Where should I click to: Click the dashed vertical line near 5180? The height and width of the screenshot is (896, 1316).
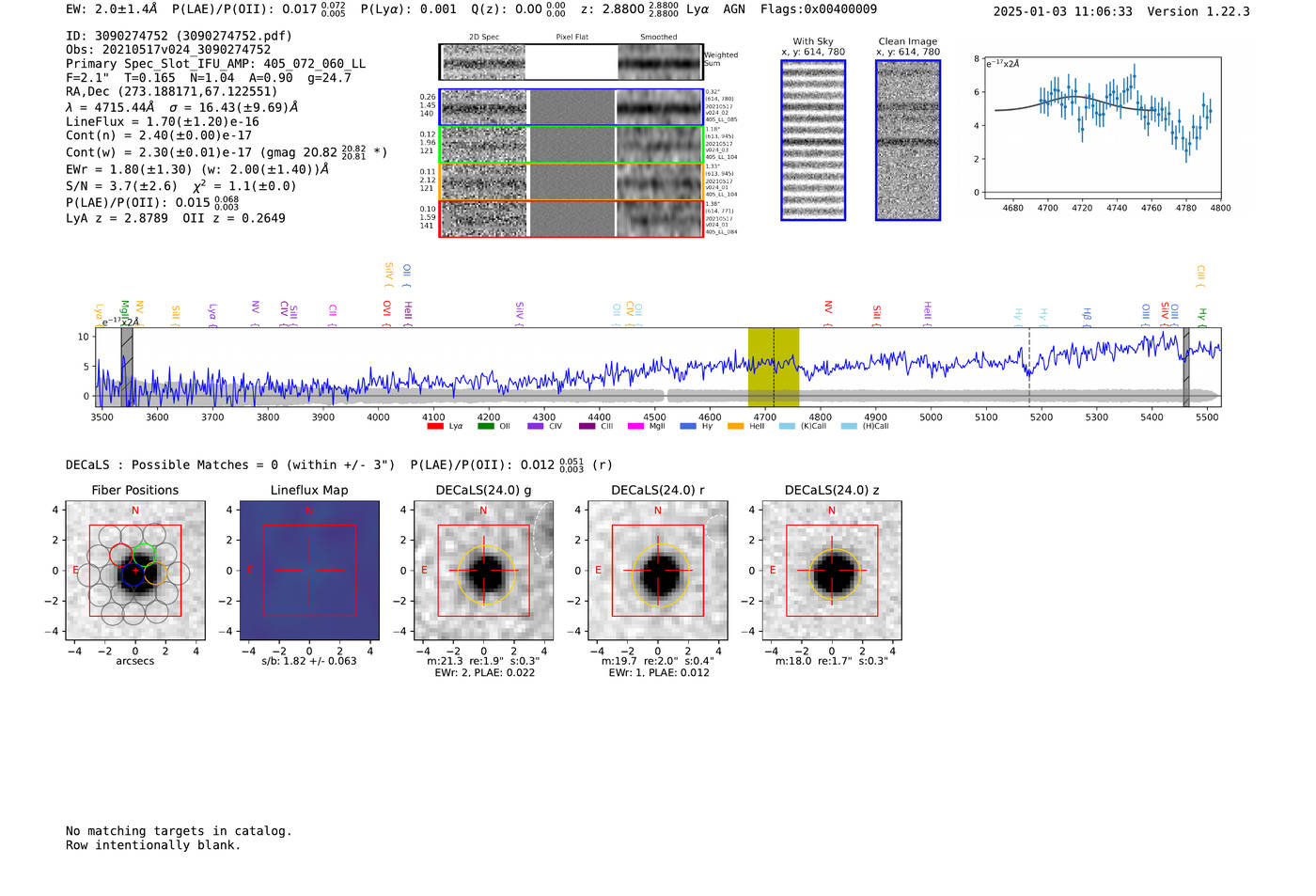(1029, 367)
